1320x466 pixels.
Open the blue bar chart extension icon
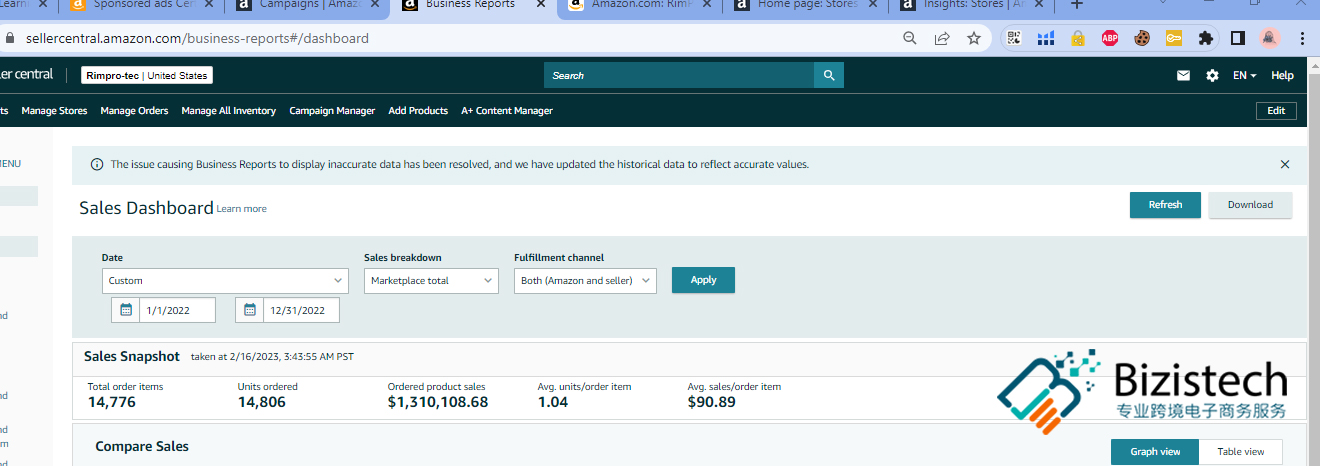(1046, 39)
